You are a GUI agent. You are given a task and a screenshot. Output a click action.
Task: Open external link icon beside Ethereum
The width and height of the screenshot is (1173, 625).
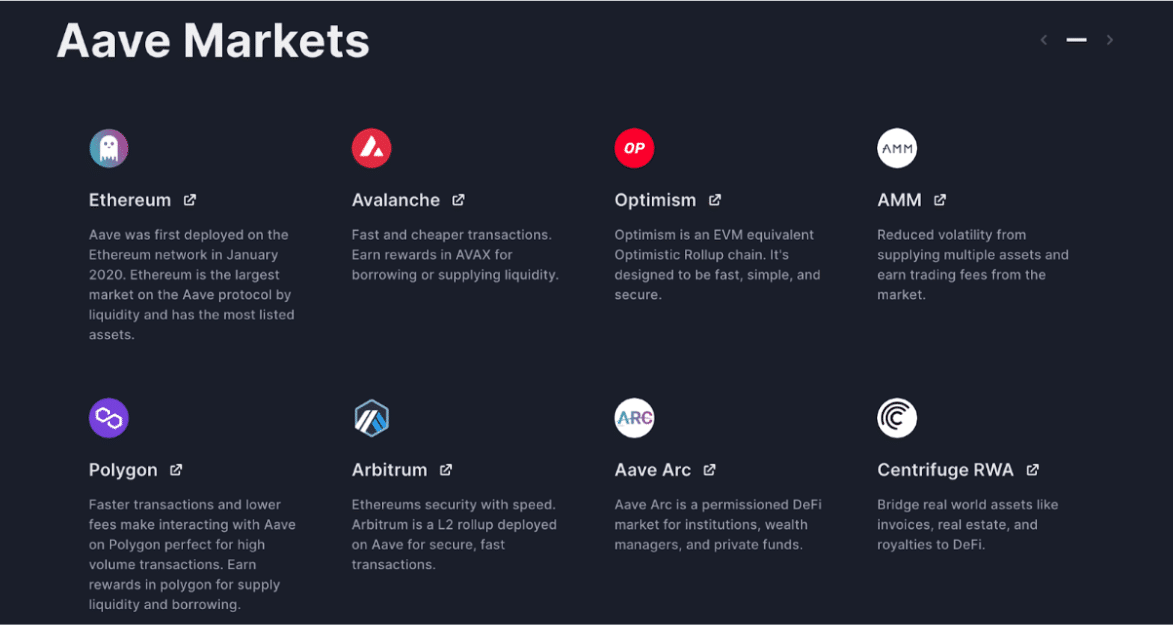(190, 200)
